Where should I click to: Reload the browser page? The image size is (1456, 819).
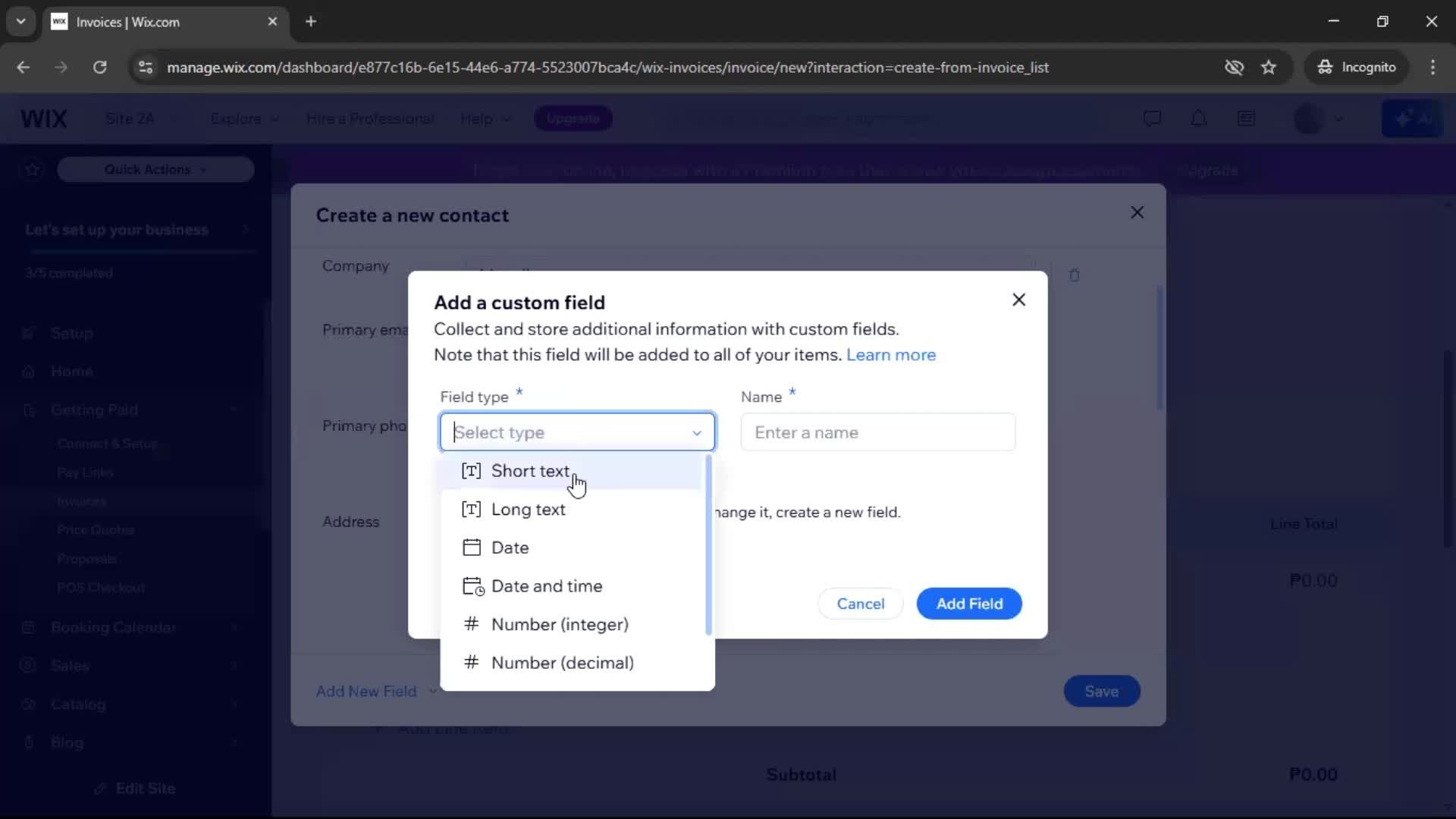pos(99,67)
